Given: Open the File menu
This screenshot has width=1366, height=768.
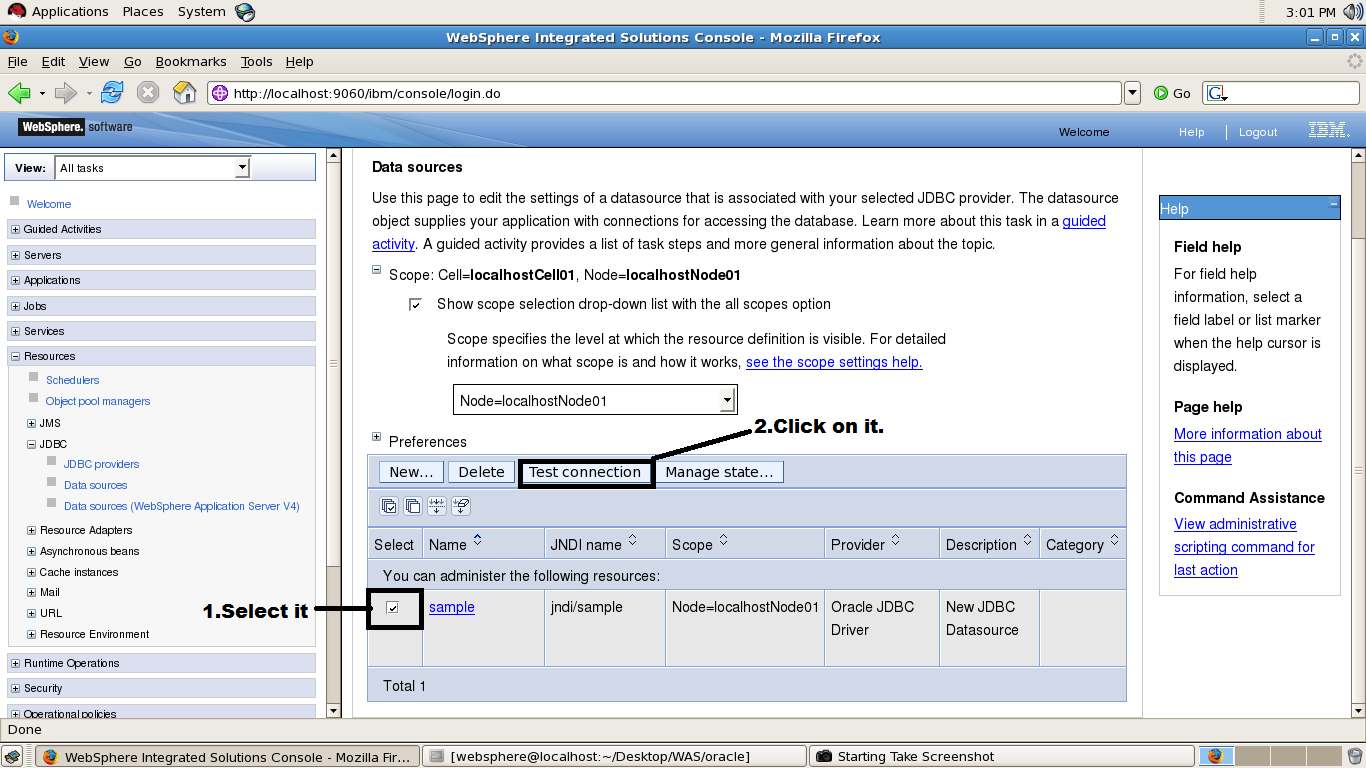Looking at the screenshot, I should [x=17, y=61].
